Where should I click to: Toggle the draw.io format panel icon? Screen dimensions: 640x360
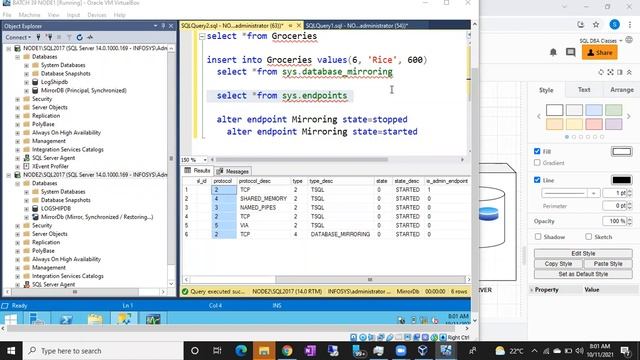coord(620,72)
